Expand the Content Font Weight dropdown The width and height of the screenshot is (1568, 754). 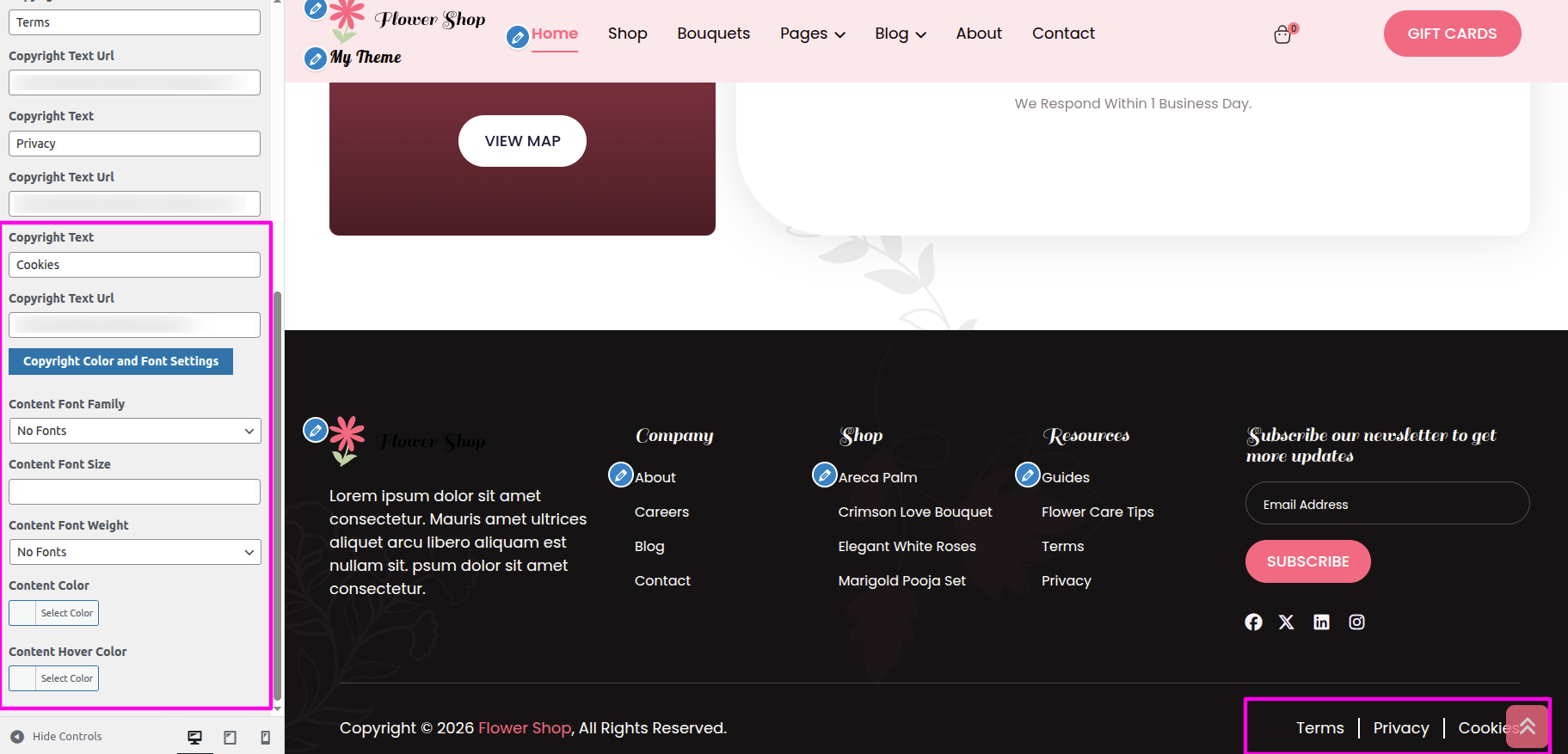(135, 552)
